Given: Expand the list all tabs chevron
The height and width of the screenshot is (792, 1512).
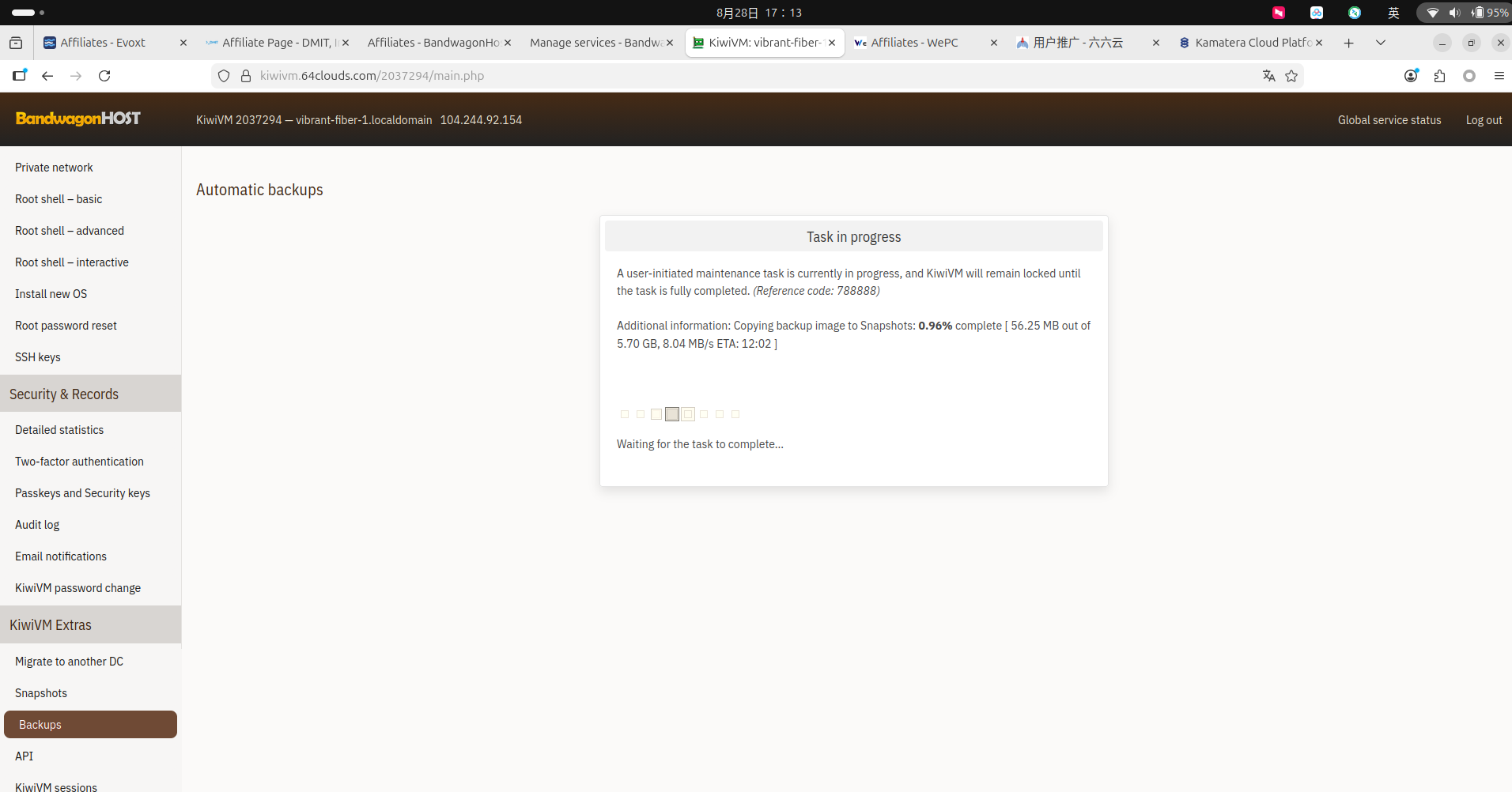Looking at the screenshot, I should (1381, 43).
